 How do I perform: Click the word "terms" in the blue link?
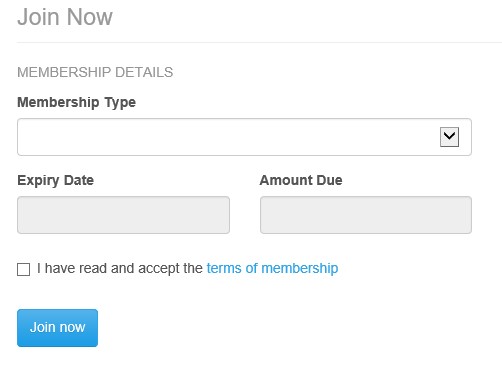pos(224,268)
